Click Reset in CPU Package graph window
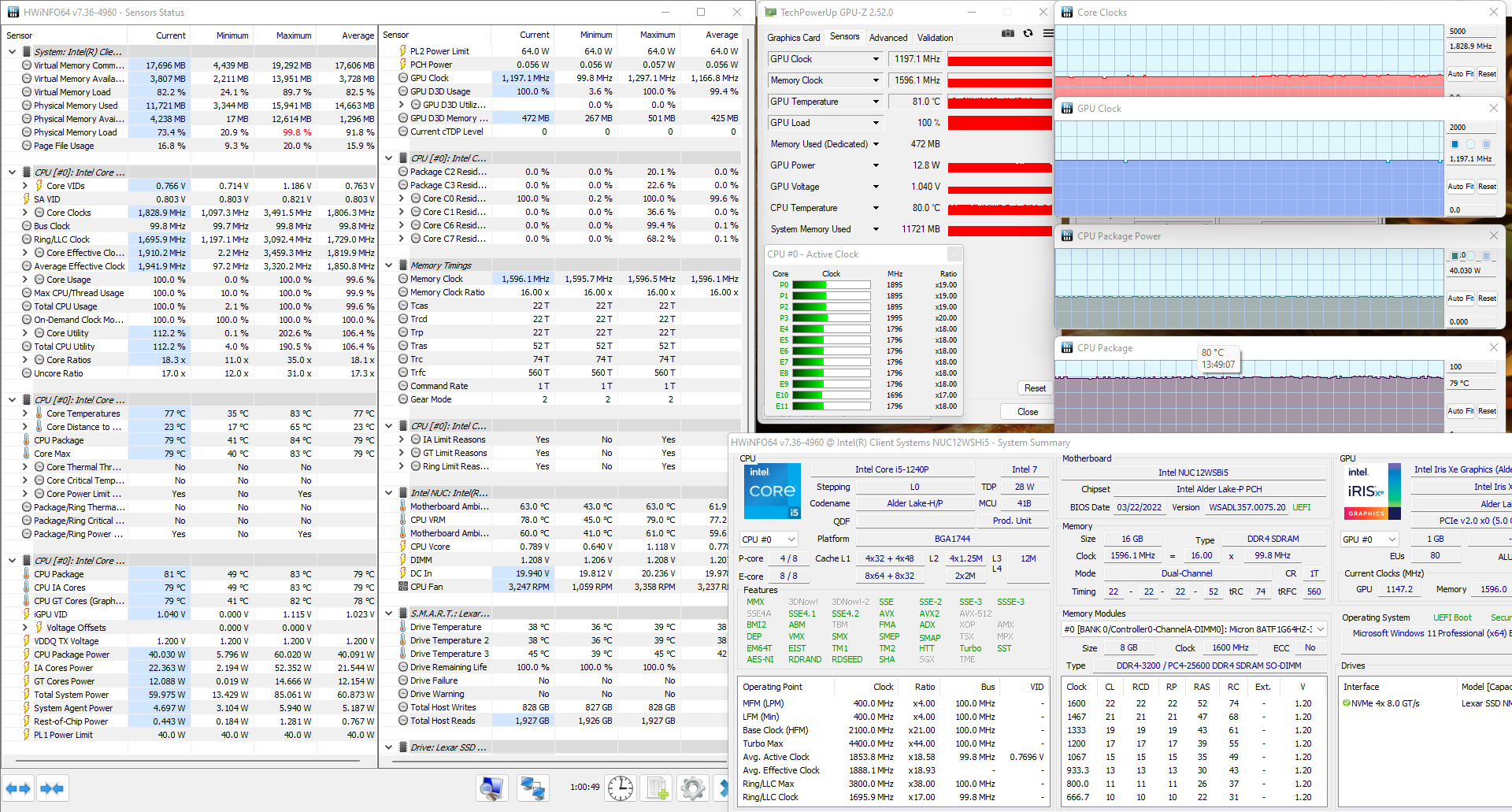Screen dimensions: 1512x812 pos(1487,411)
